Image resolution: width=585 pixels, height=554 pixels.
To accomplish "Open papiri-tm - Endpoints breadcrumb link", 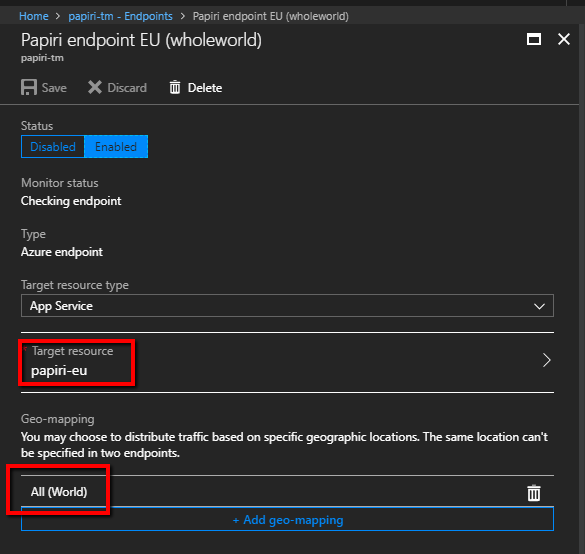I will point(120,16).
